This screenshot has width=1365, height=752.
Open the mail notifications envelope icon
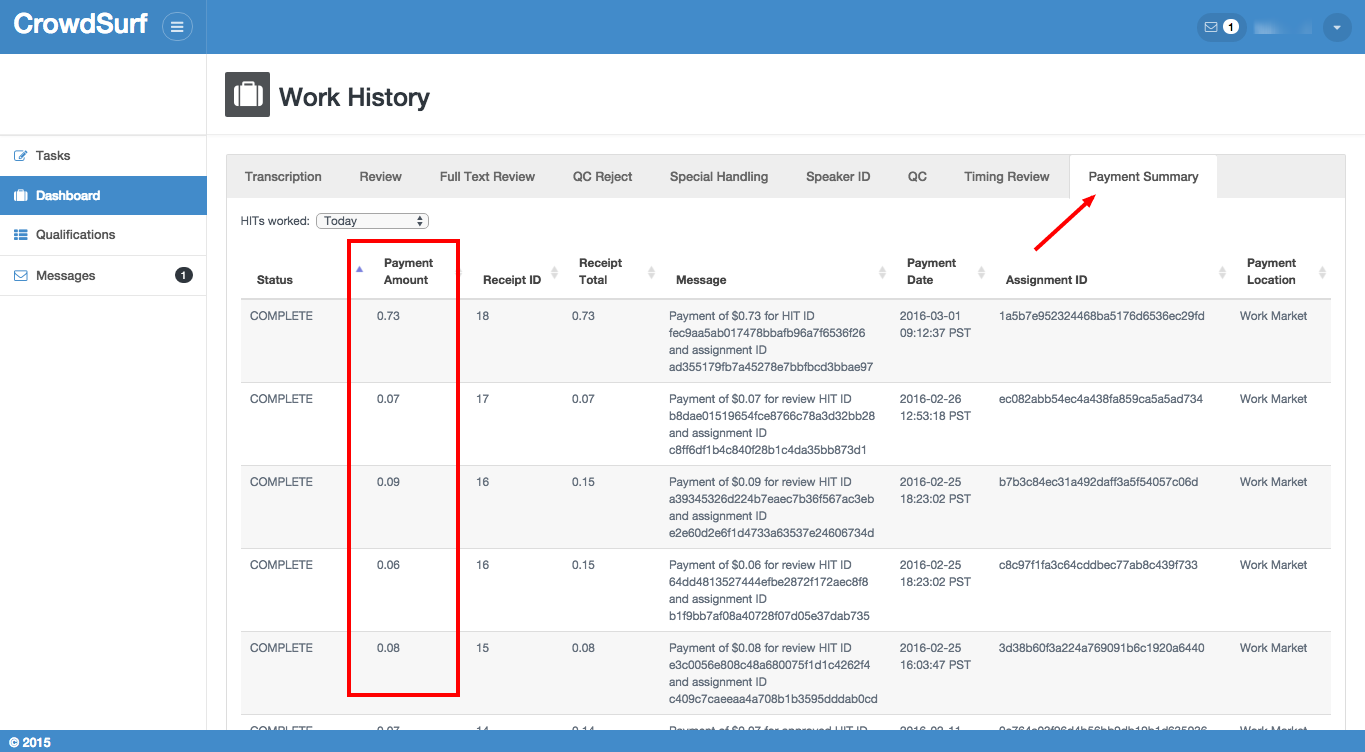1211,27
